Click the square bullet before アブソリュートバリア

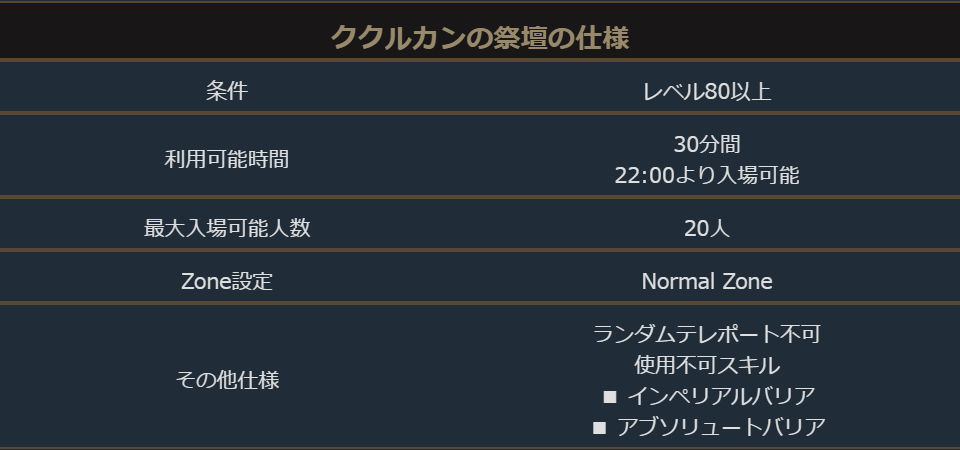600,428
